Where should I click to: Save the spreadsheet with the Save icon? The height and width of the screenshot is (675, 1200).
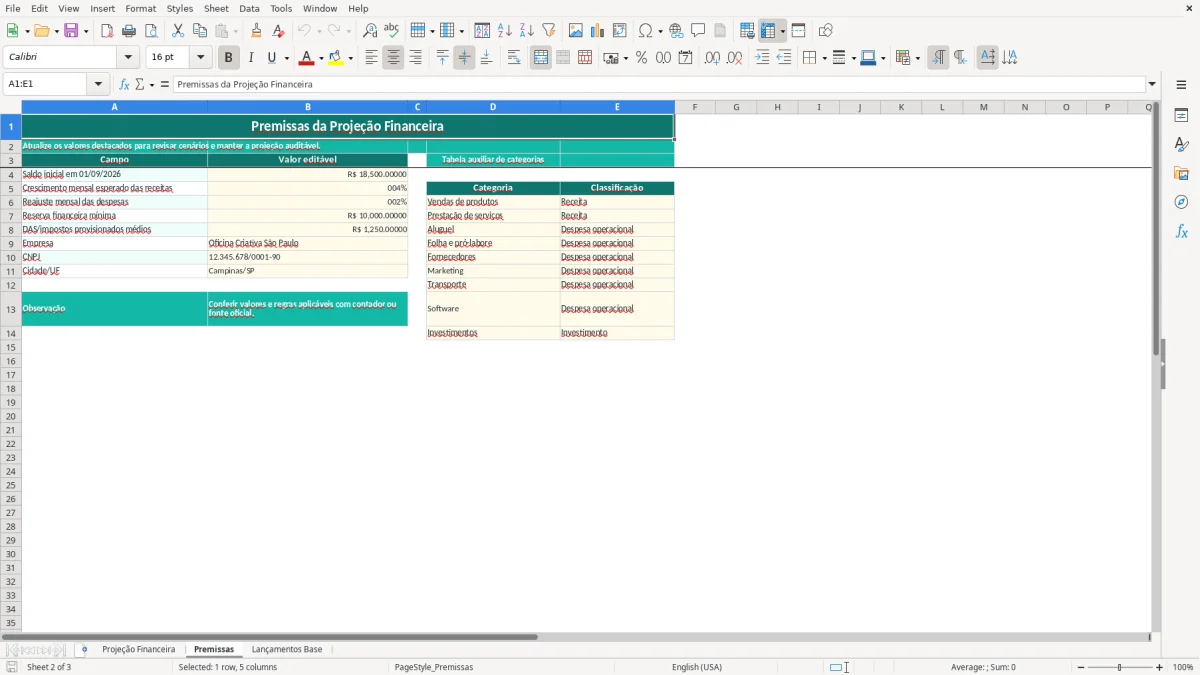click(x=71, y=31)
